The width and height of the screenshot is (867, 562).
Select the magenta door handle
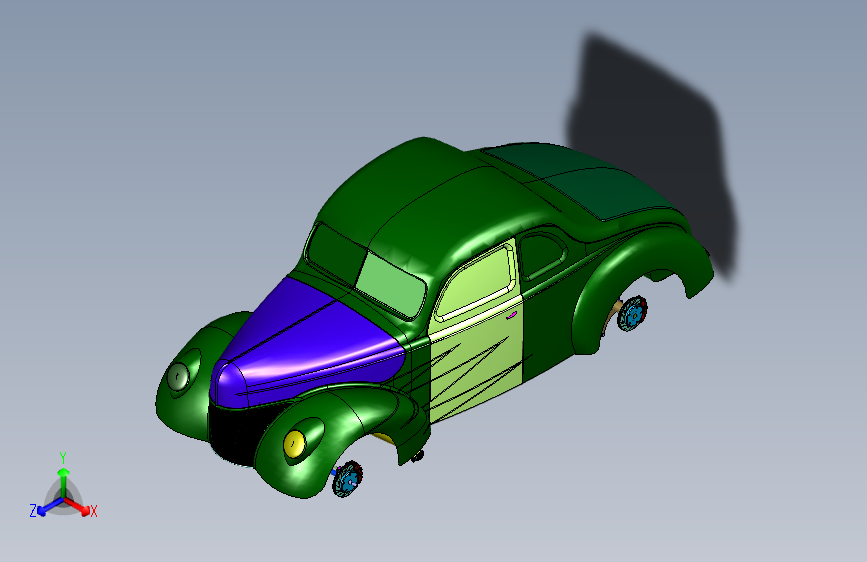click(512, 315)
